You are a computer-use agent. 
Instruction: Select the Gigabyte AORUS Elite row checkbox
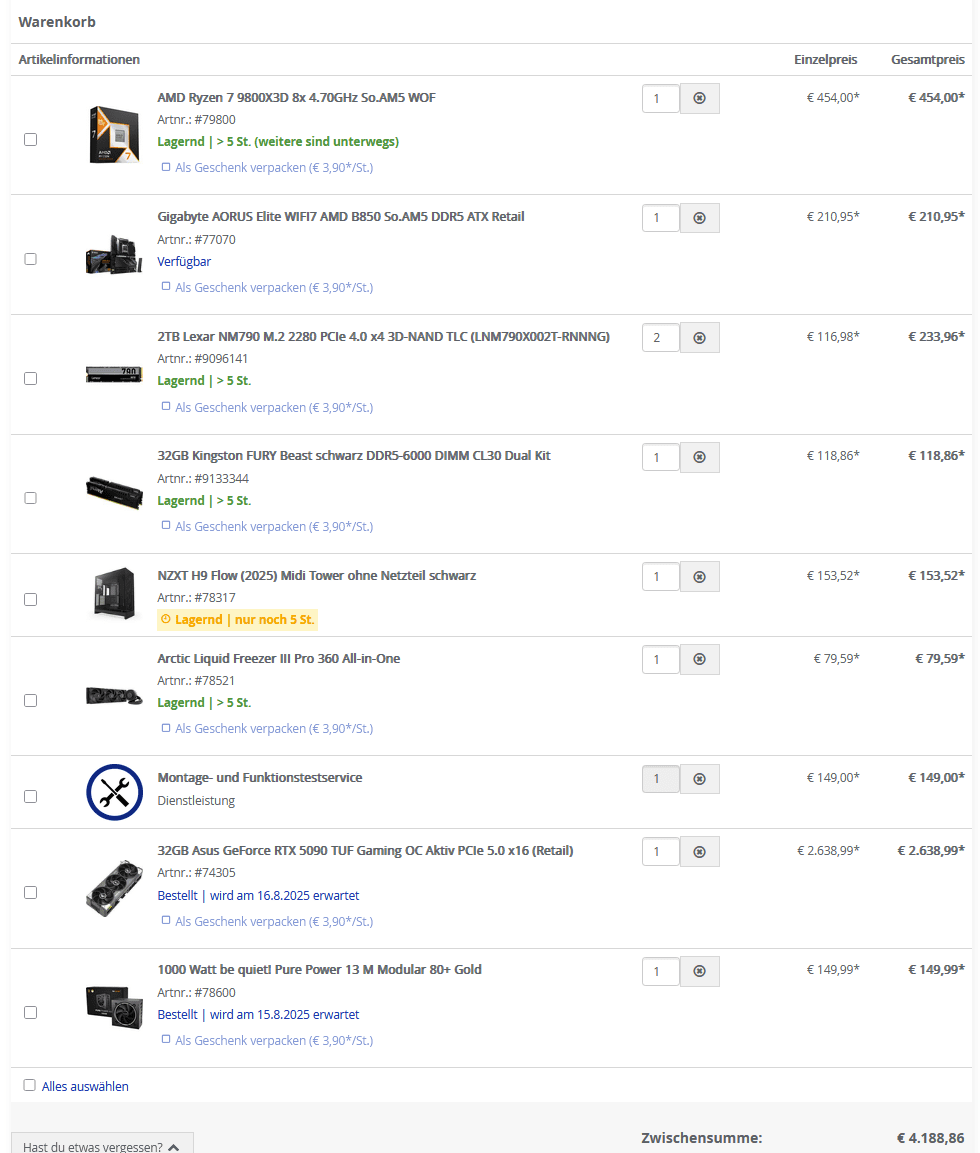pos(30,259)
